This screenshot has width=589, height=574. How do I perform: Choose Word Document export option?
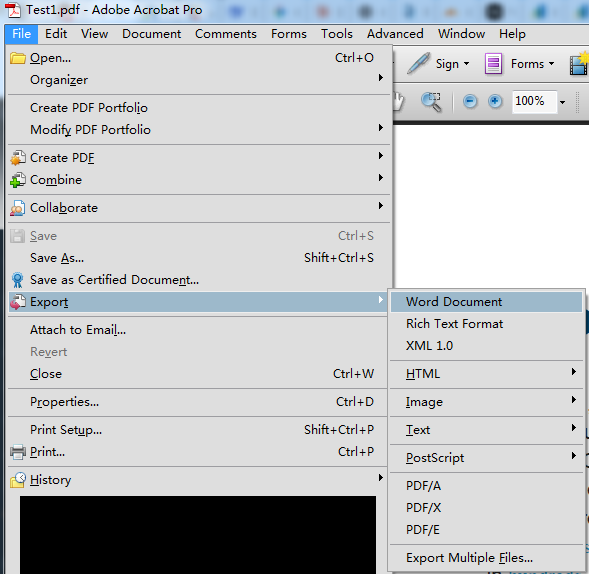[486, 302]
